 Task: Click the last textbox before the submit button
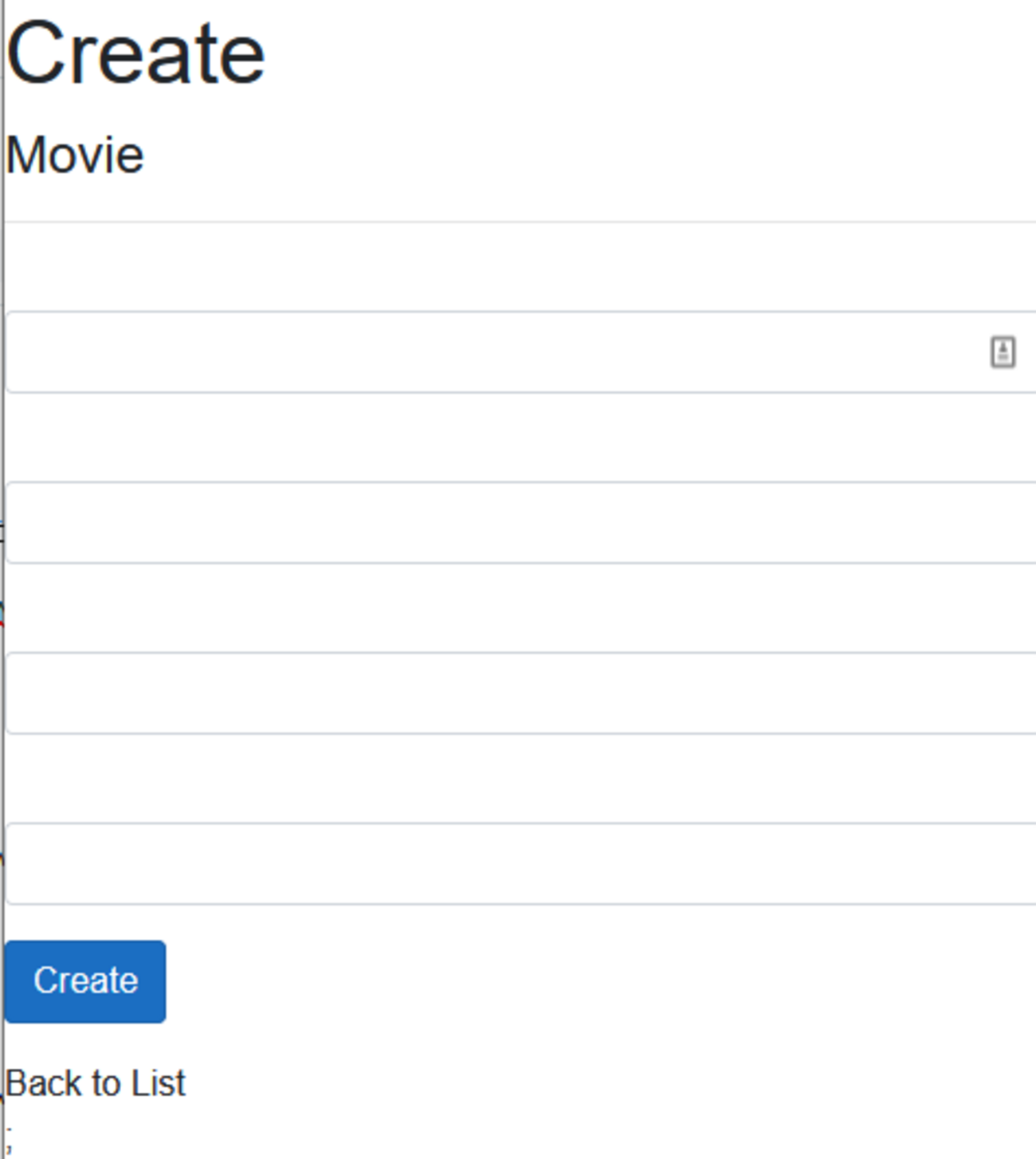point(518,863)
